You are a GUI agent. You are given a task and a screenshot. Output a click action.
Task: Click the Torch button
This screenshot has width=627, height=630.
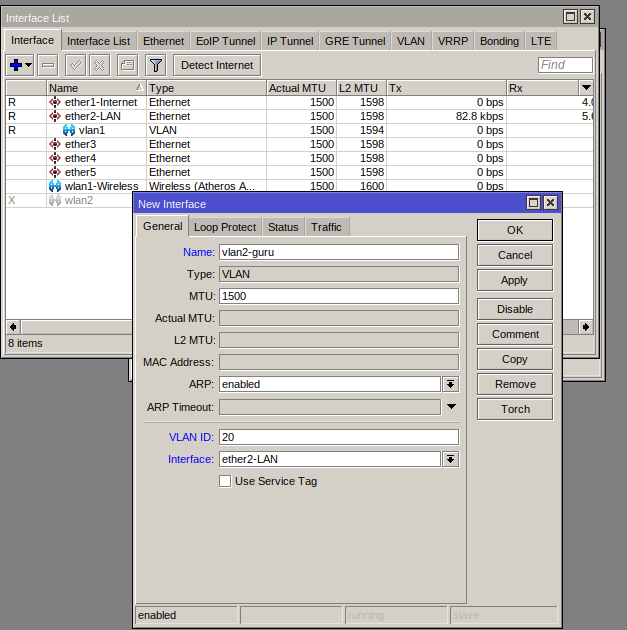[515, 409]
